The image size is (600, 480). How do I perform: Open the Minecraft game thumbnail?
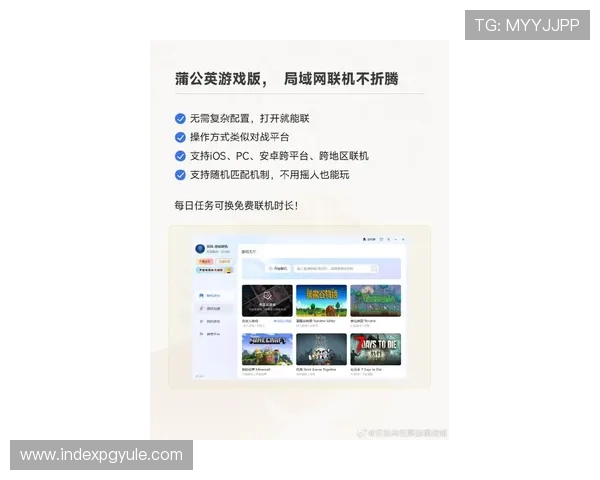[x=267, y=349]
